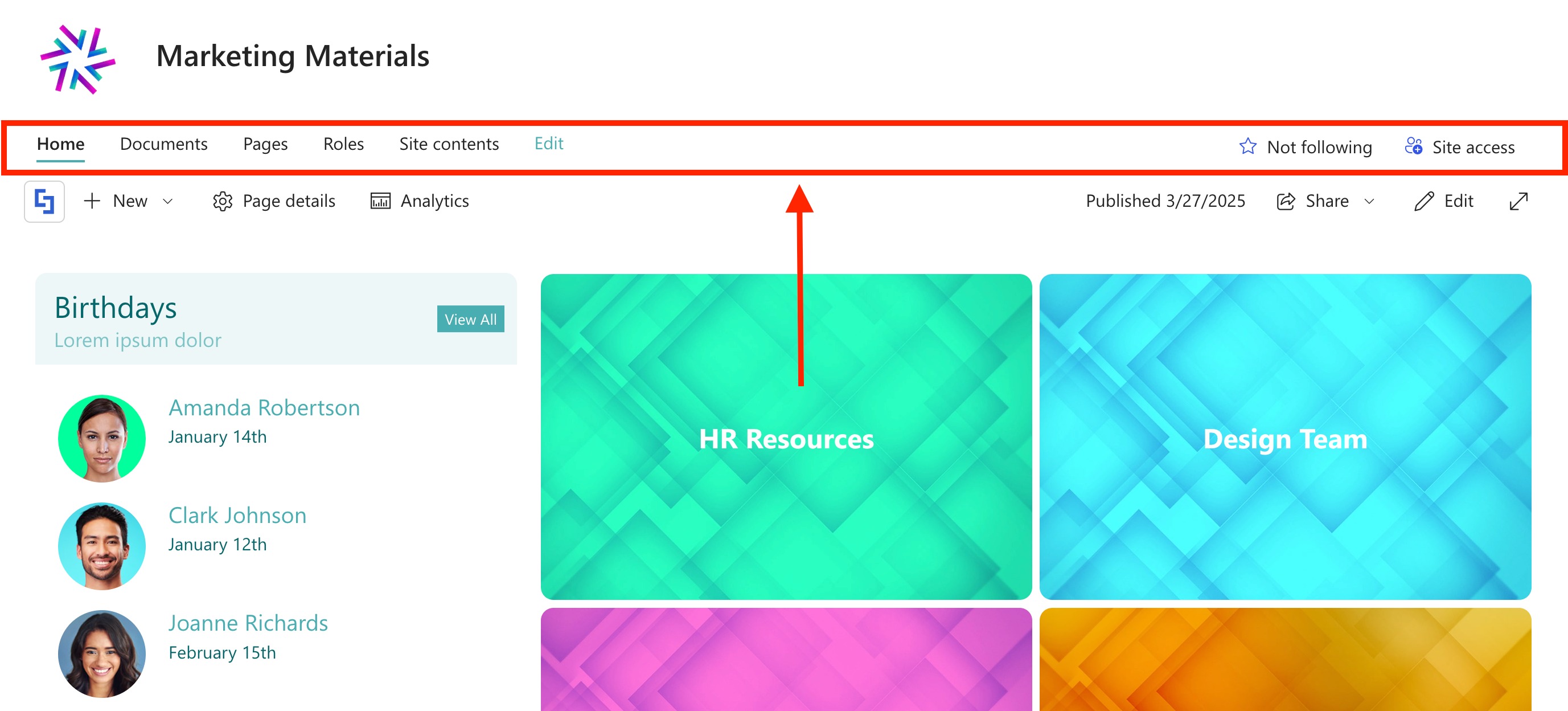This screenshot has height=711, width=1568.
Task: Open the Roles navigation item
Action: (x=343, y=144)
